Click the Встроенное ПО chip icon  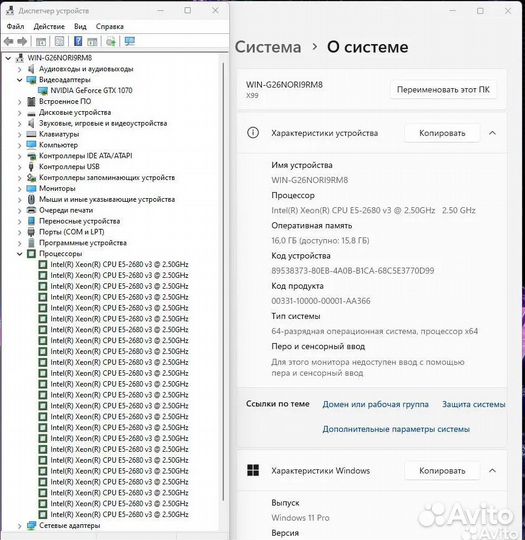click(31, 102)
